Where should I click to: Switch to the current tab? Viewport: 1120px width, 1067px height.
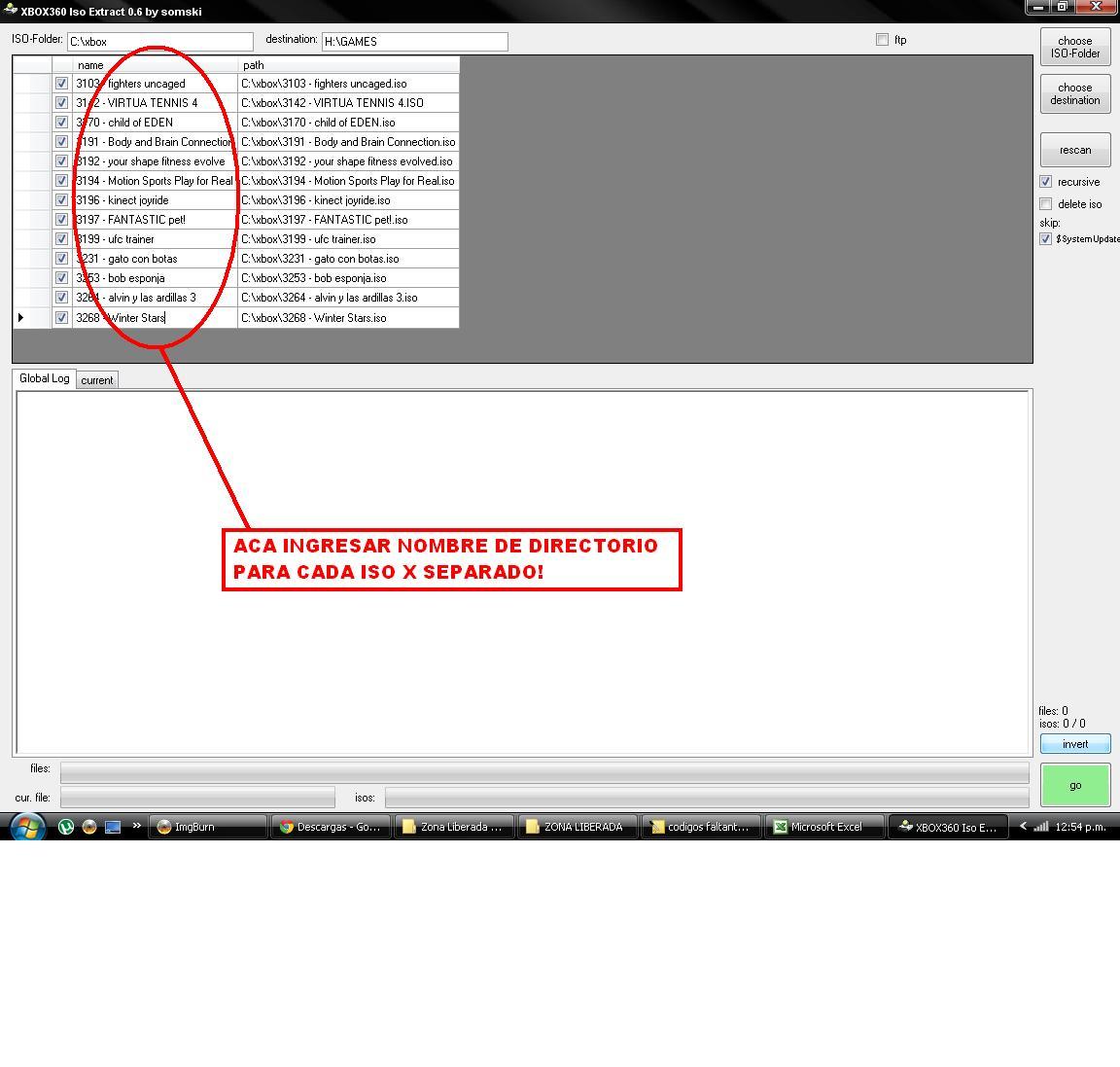pos(97,380)
